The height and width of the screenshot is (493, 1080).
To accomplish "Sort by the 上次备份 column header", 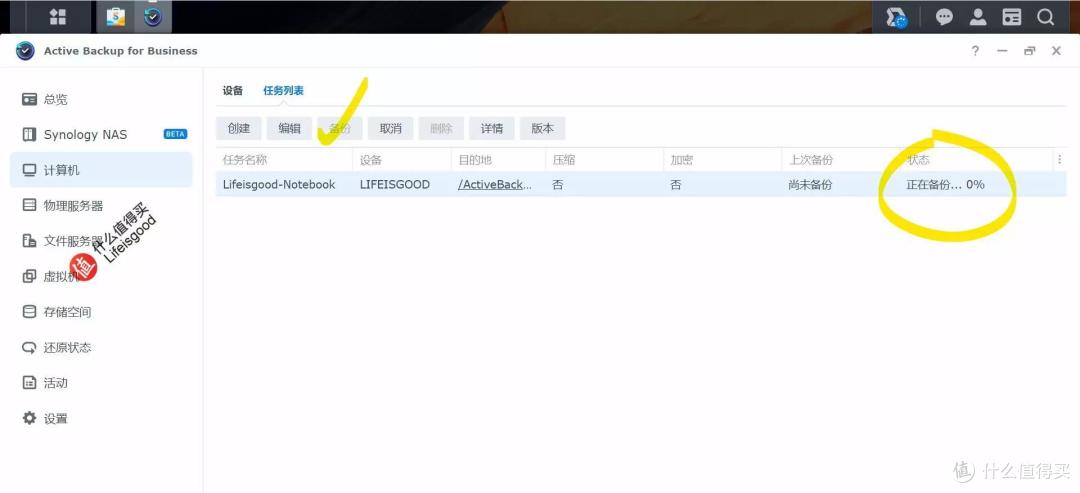I will click(x=840, y=160).
